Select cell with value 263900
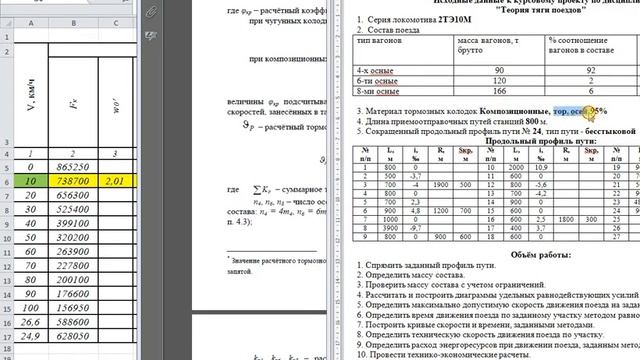The width and height of the screenshot is (640, 360). (73, 252)
